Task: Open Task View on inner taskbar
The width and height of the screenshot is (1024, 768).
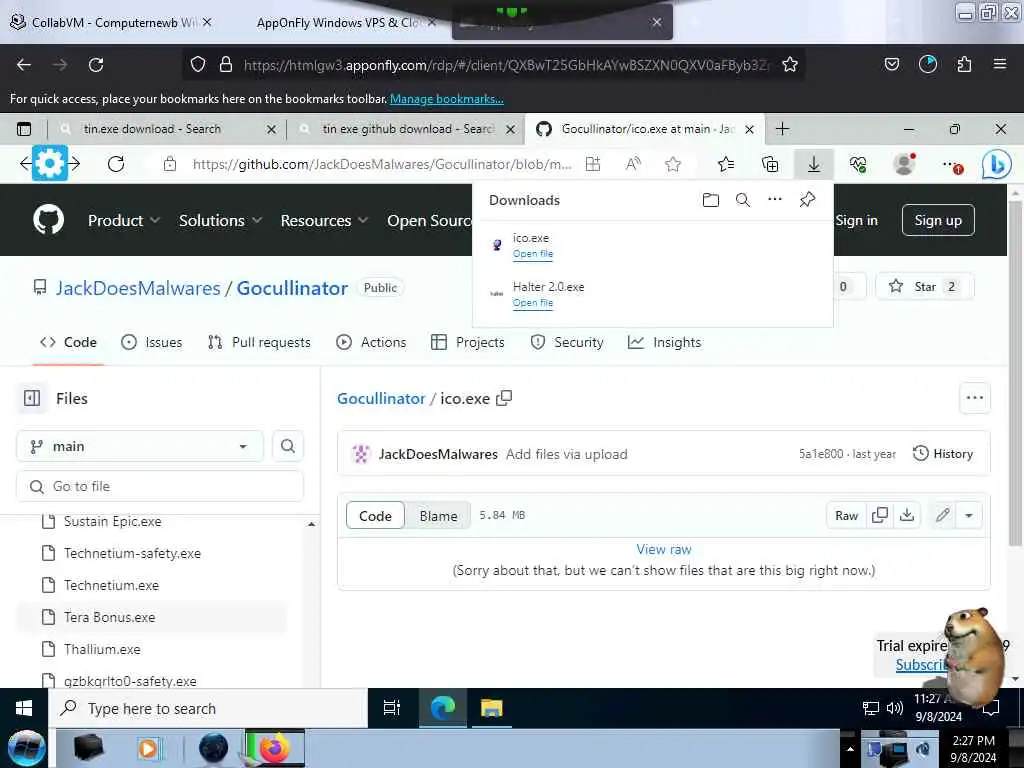Action: 392,708
